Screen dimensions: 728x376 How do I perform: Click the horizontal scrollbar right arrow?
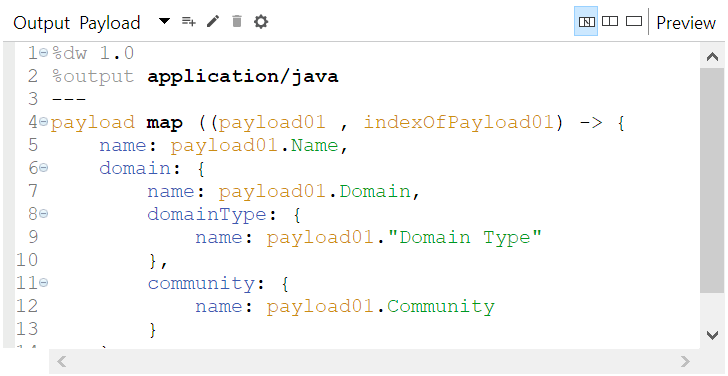(x=685, y=361)
